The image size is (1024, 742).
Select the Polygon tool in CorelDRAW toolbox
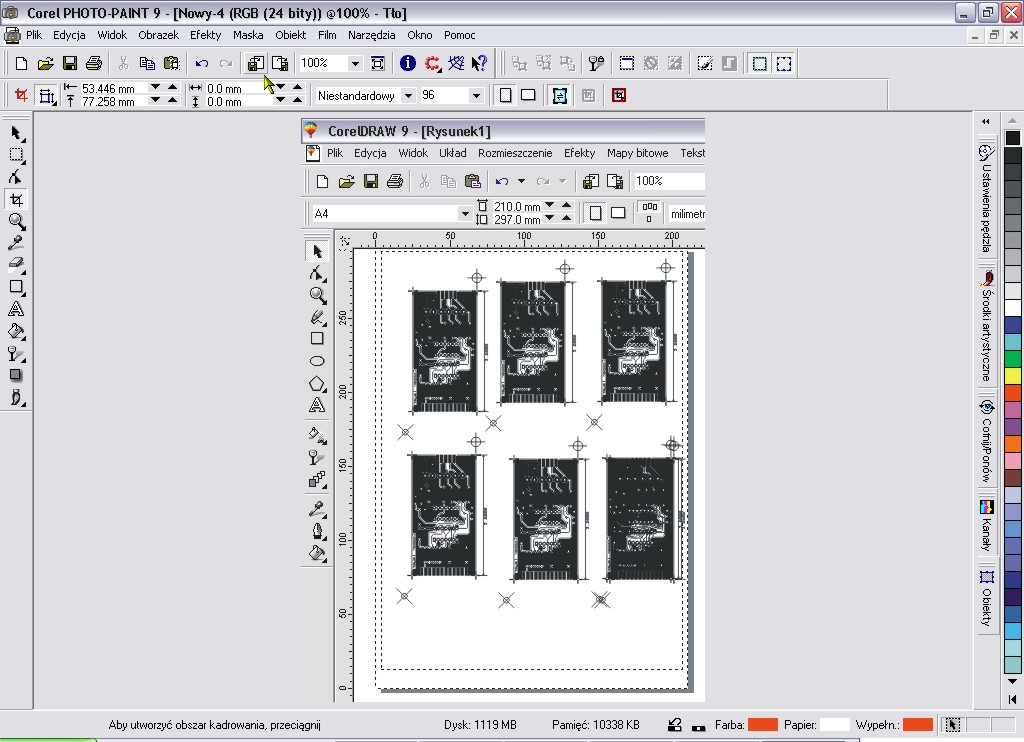pyautogui.click(x=317, y=383)
